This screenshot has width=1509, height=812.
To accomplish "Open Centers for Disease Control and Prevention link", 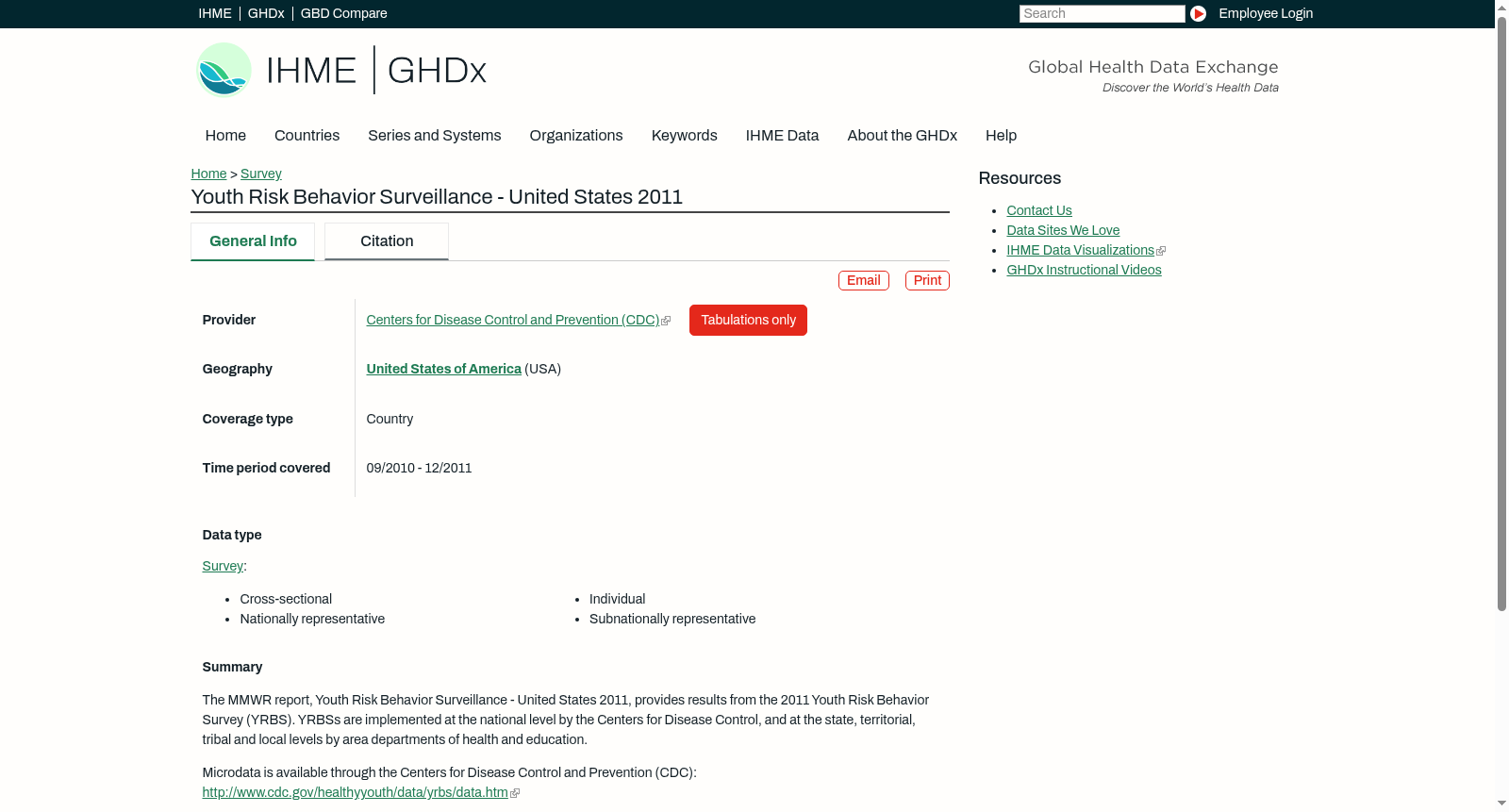I will (512, 320).
